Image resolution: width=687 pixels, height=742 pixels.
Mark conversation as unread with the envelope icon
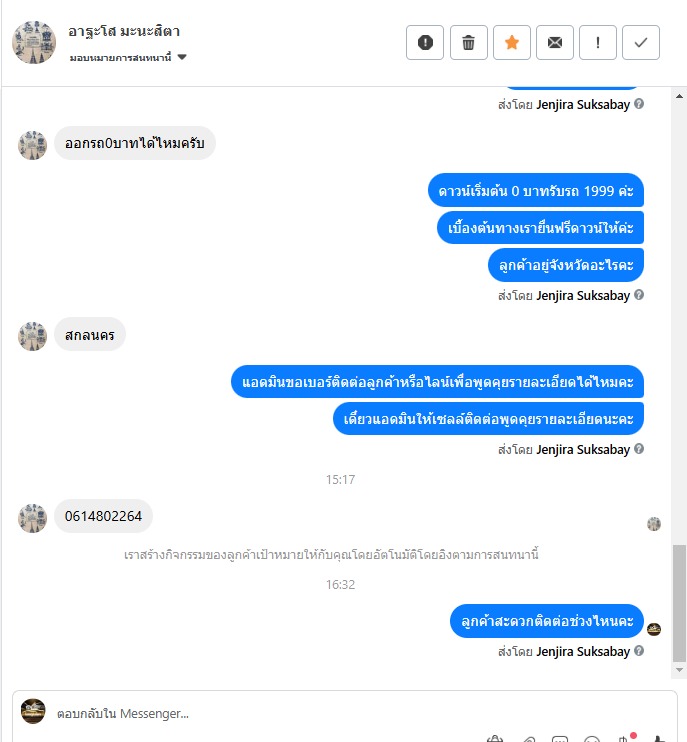(555, 43)
